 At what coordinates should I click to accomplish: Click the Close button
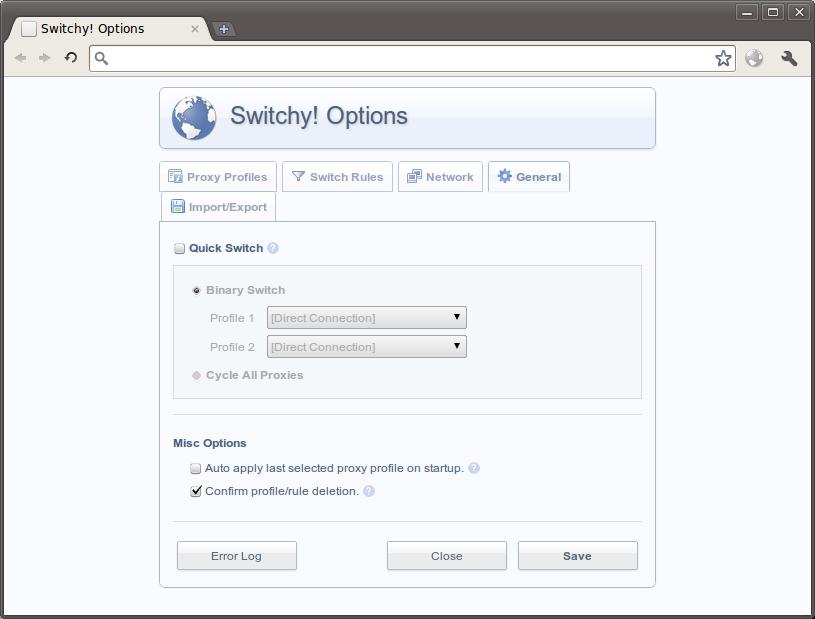click(x=446, y=556)
